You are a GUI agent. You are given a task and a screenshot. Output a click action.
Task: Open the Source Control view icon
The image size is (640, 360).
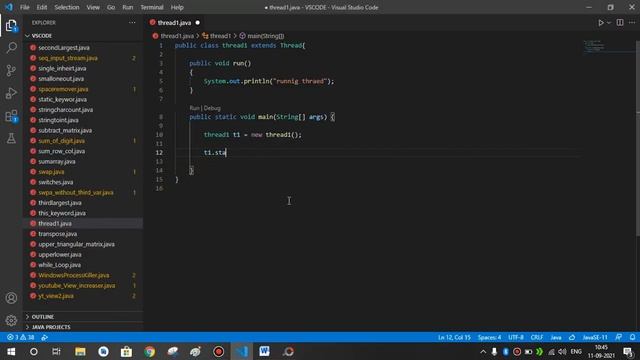pos(11,71)
